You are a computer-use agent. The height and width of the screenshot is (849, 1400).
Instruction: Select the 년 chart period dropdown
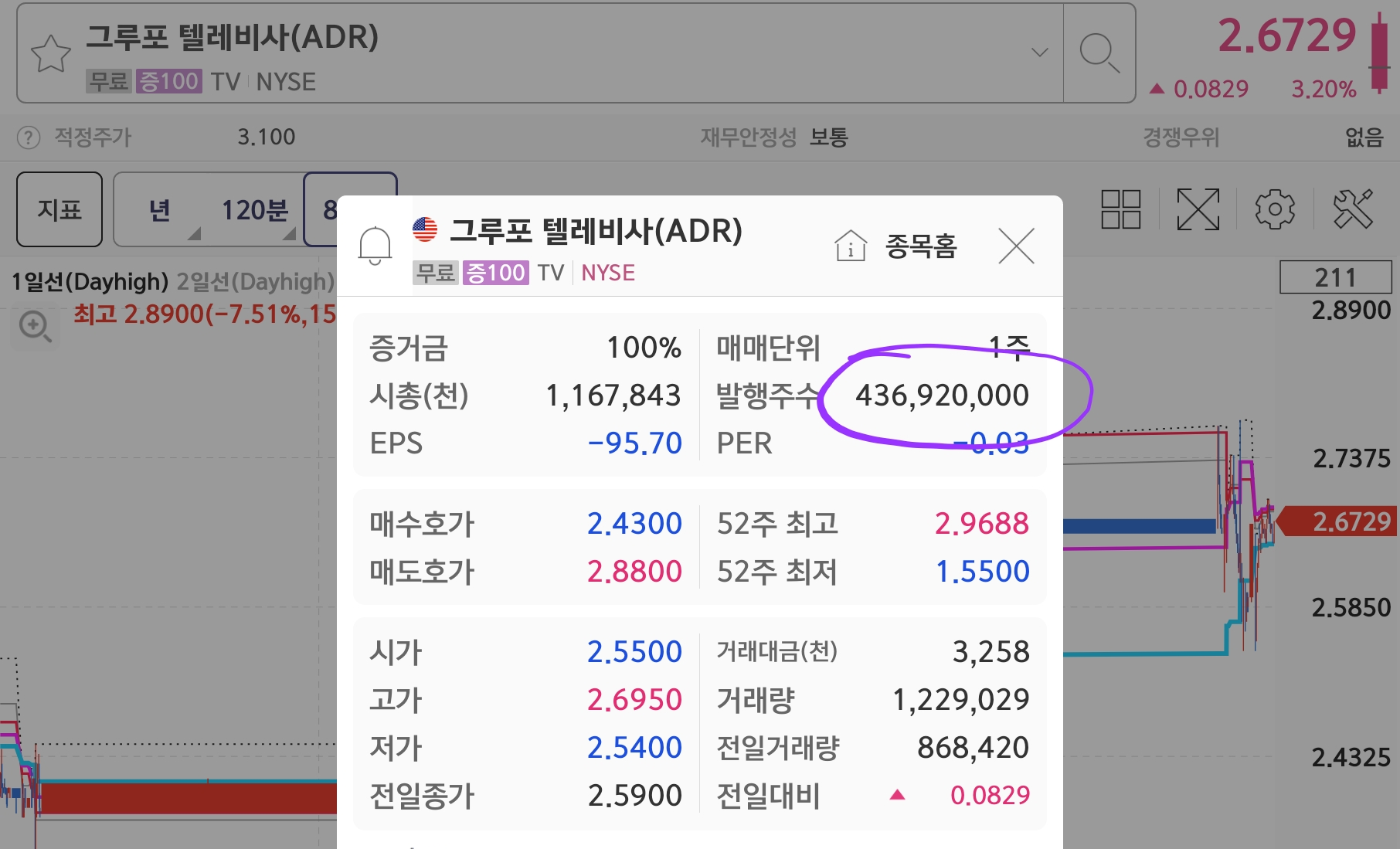(159, 210)
